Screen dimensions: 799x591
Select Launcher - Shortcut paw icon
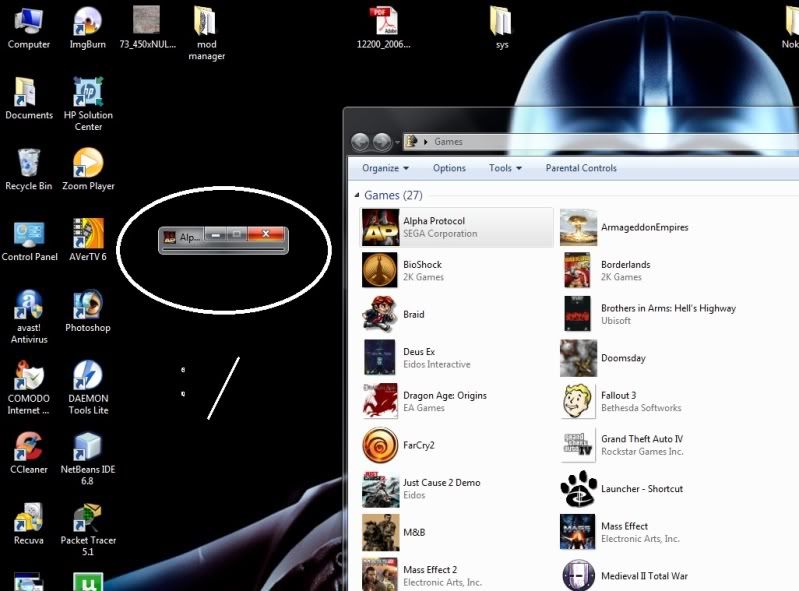(x=578, y=489)
